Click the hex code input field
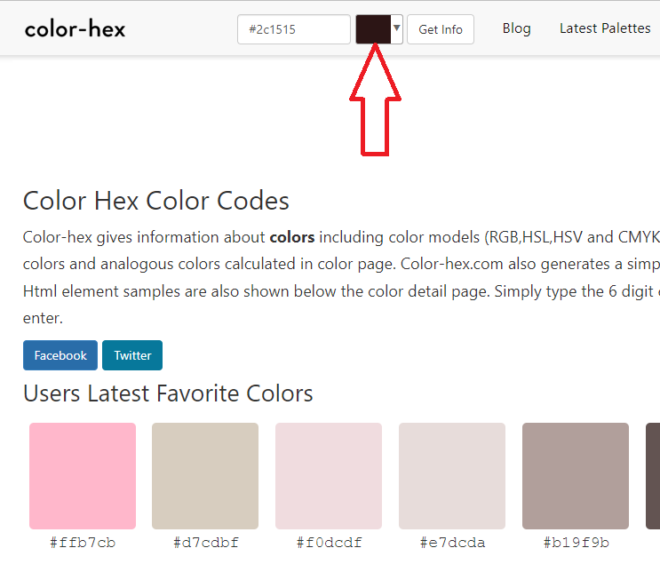Screen dimensions: 660x564 [x=294, y=29]
